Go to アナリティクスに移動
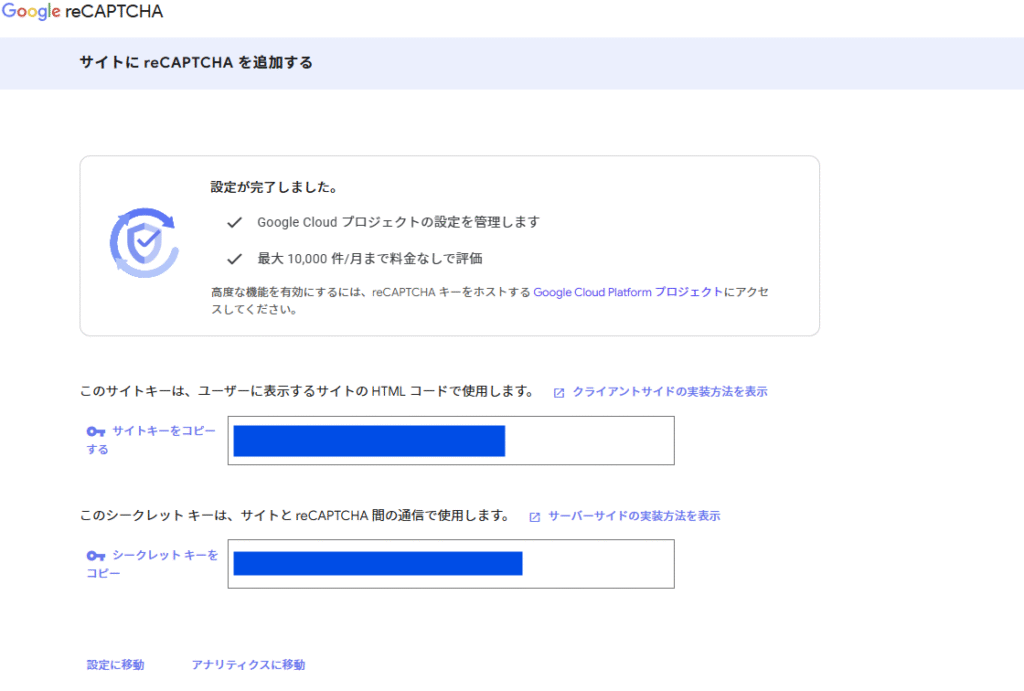Screen dimensions: 1024x691 pyautogui.click(x=248, y=665)
